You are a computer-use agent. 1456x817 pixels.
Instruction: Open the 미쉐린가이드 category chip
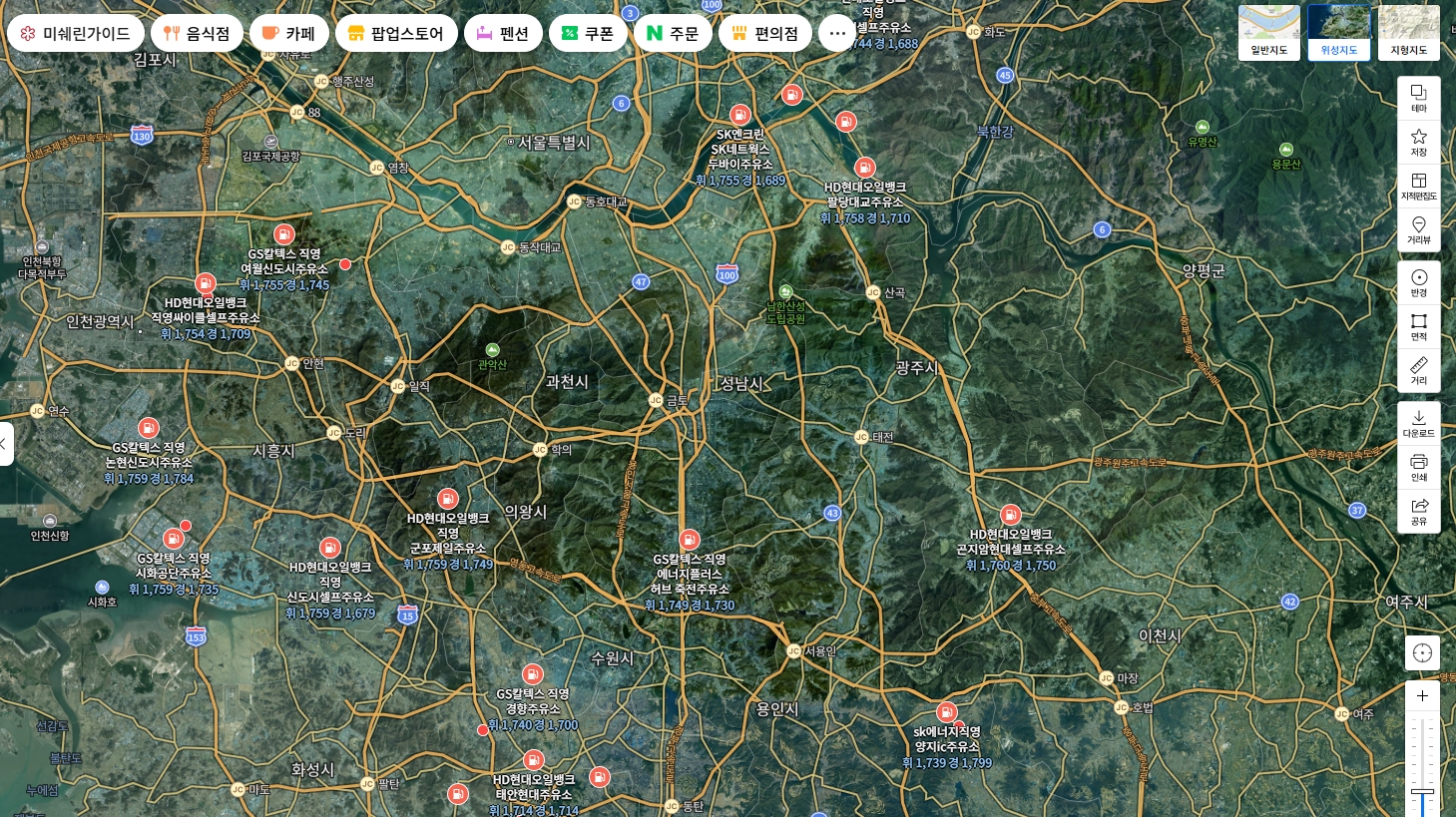[76, 33]
